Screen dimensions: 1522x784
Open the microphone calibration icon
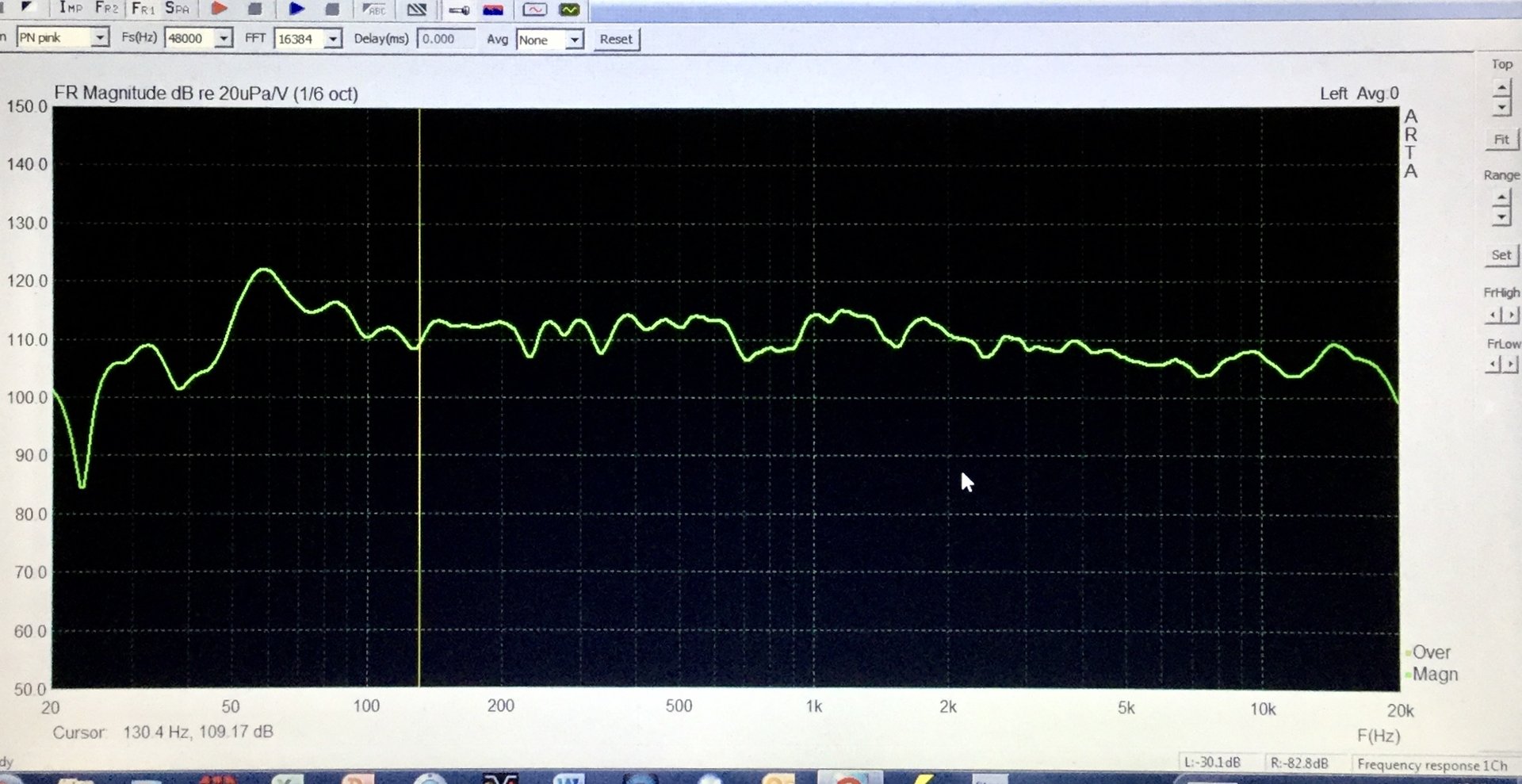458,10
